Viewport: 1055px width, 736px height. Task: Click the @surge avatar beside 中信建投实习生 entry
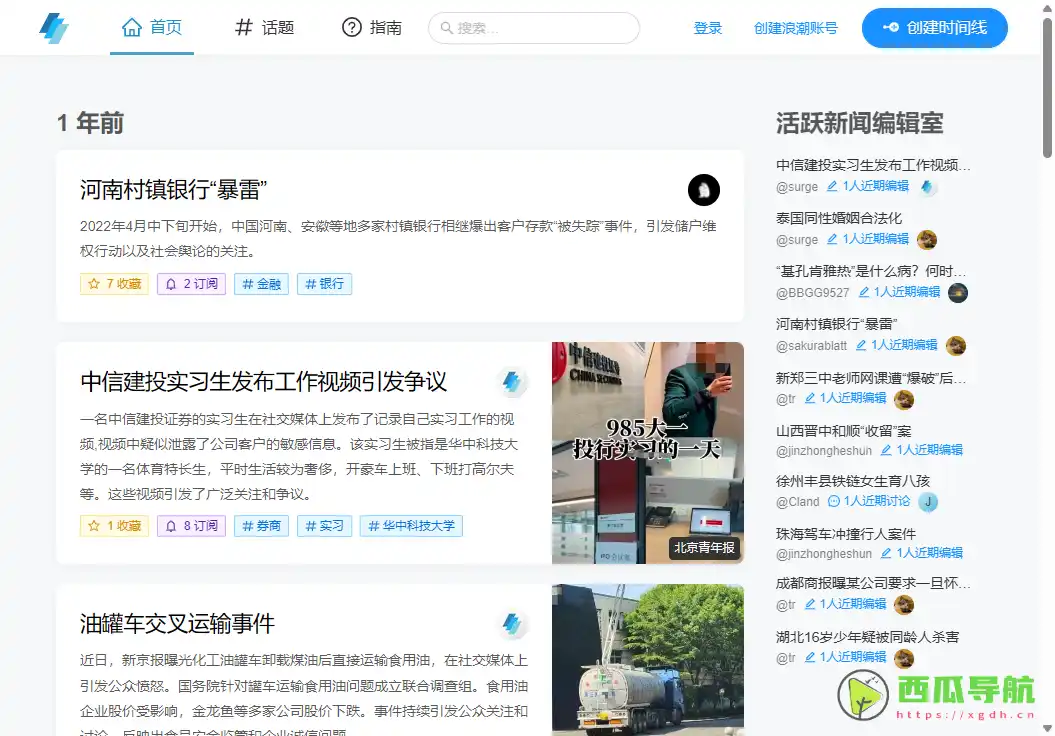tap(928, 187)
